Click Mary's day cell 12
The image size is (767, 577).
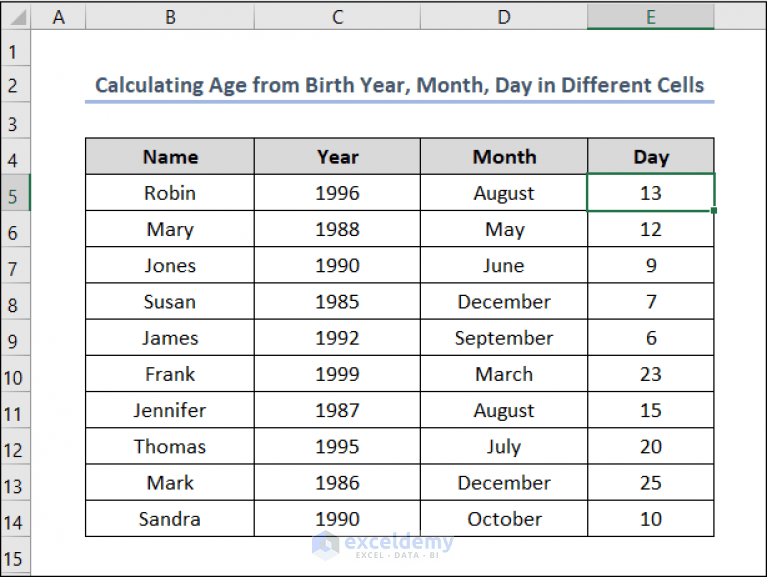pyautogui.click(x=651, y=229)
